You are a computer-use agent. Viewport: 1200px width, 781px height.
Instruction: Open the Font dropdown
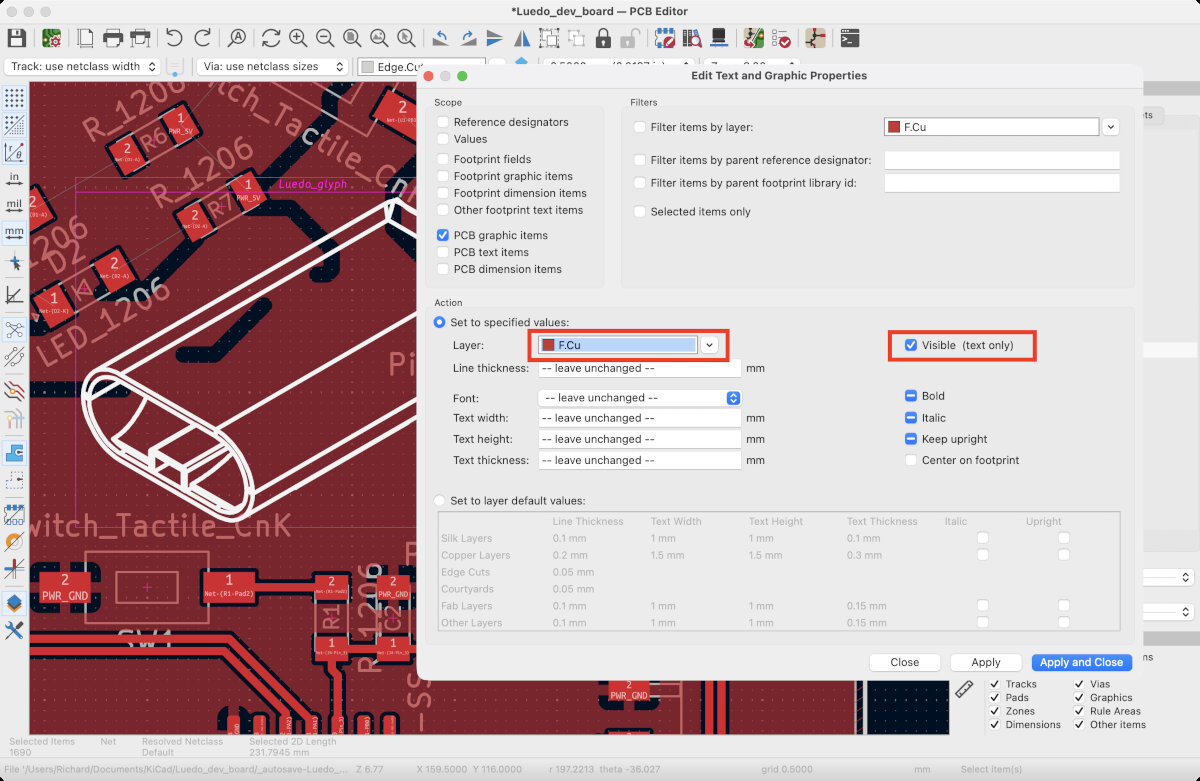tap(638, 398)
